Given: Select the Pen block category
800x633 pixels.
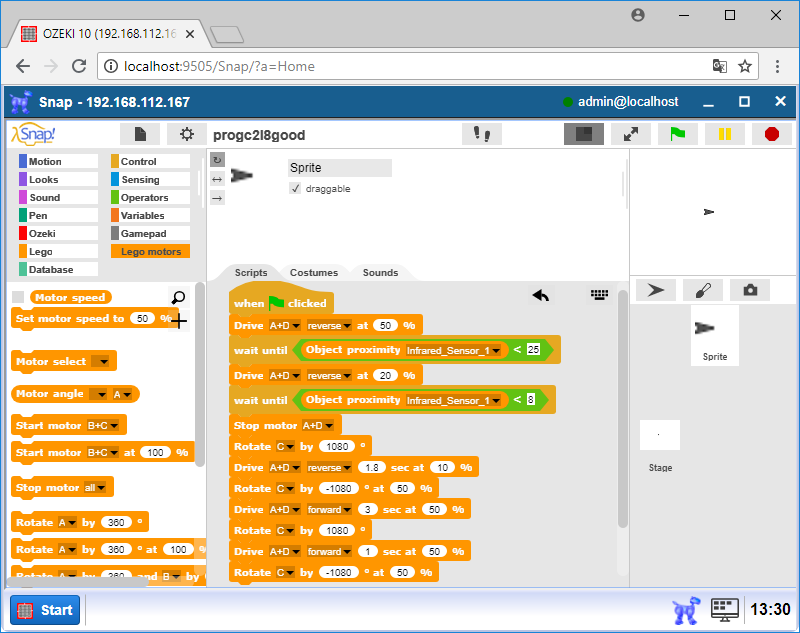Looking at the screenshot, I should coord(58,215).
